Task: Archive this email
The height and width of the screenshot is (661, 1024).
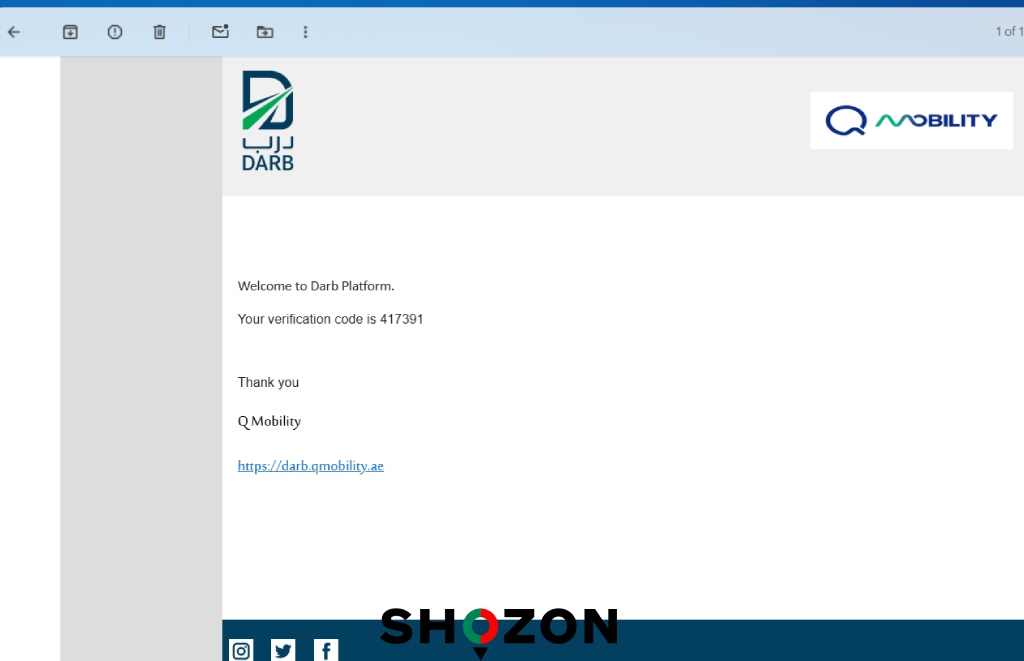Action: [x=70, y=32]
